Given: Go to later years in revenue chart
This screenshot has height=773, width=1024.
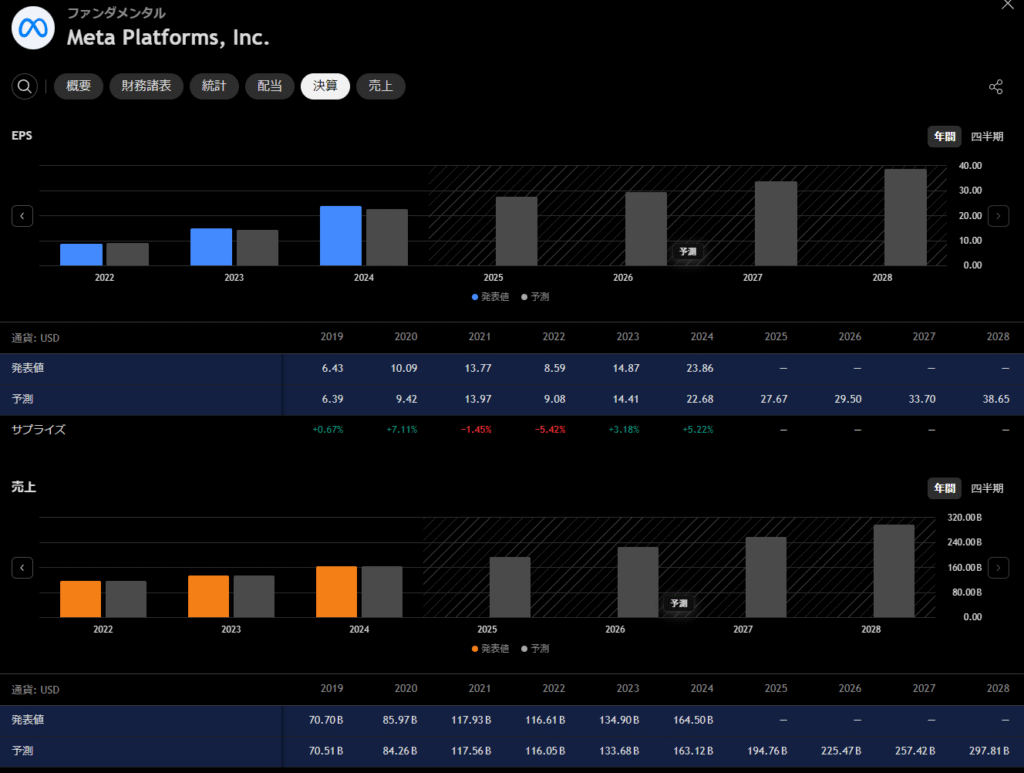Looking at the screenshot, I should click(998, 568).
